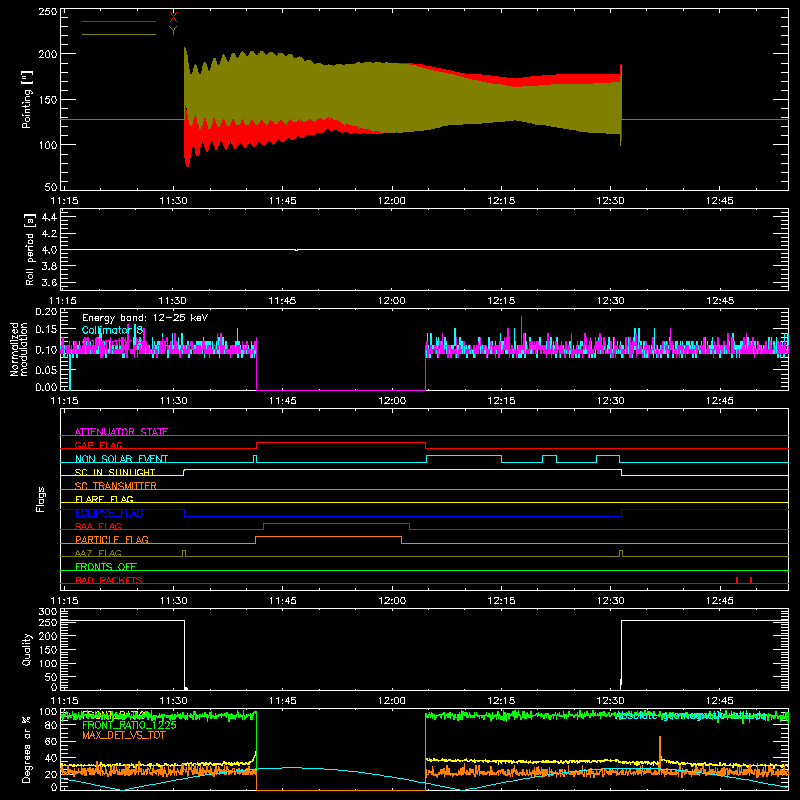The height and width of the screenshot is (800, 800).
Task: Click the 11:45 label under the Roll period plot
Action: pyautogui.click(x=283, y=301)
